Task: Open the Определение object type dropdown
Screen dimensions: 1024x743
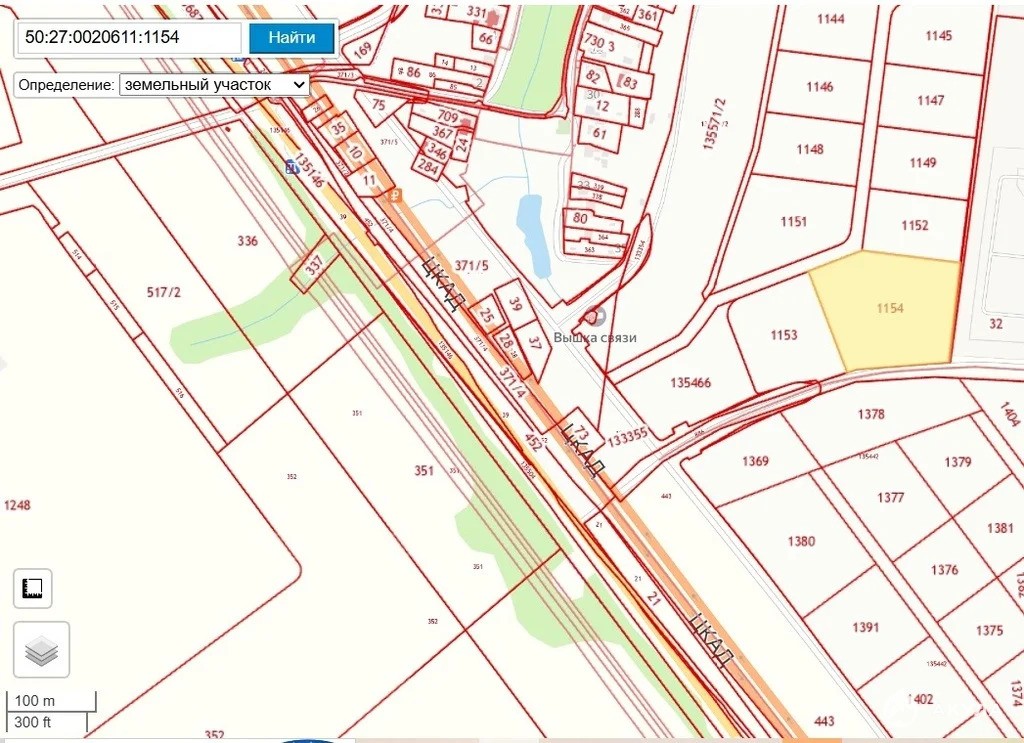Action: point(214,85)
